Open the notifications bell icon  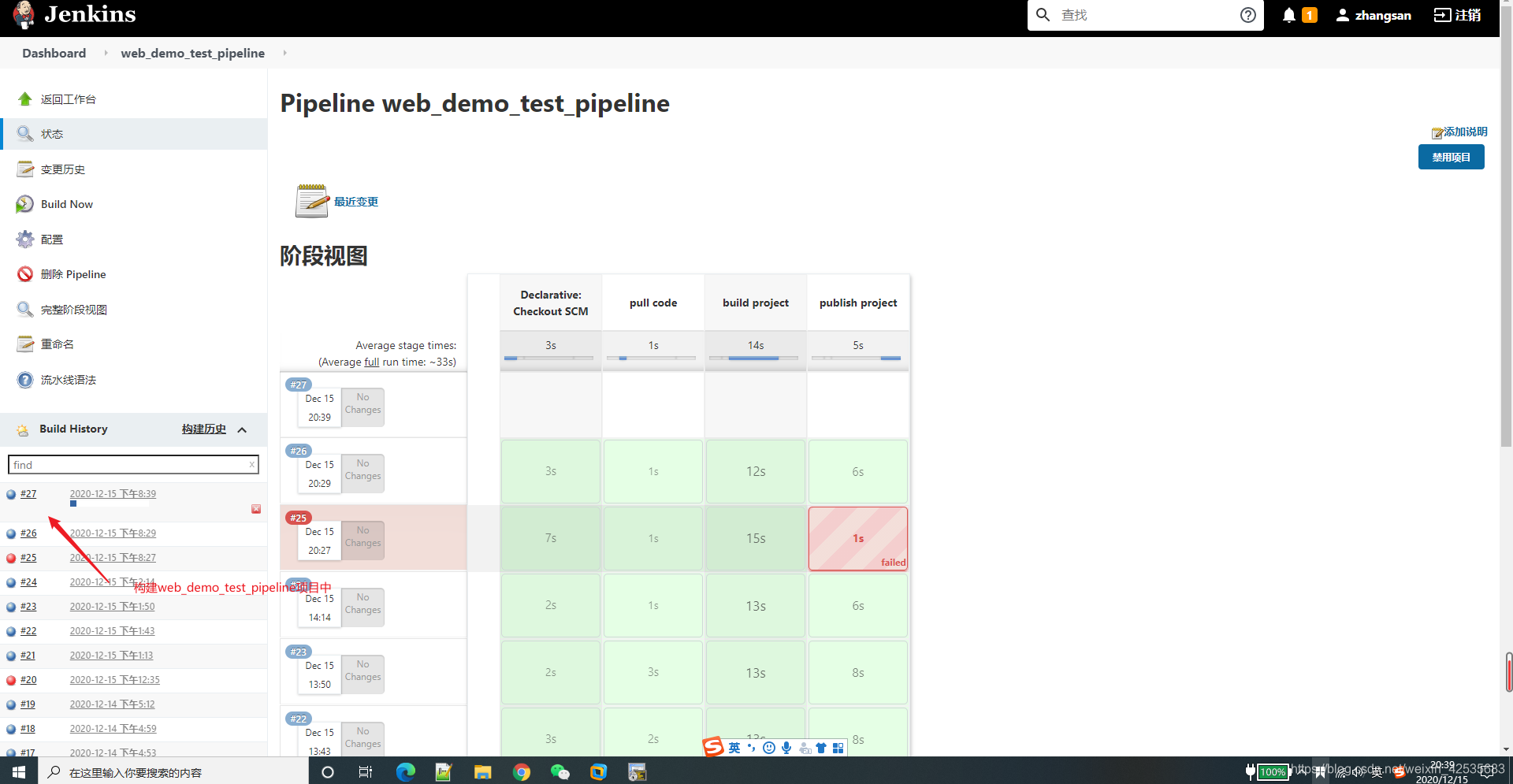click(1289, 15)
